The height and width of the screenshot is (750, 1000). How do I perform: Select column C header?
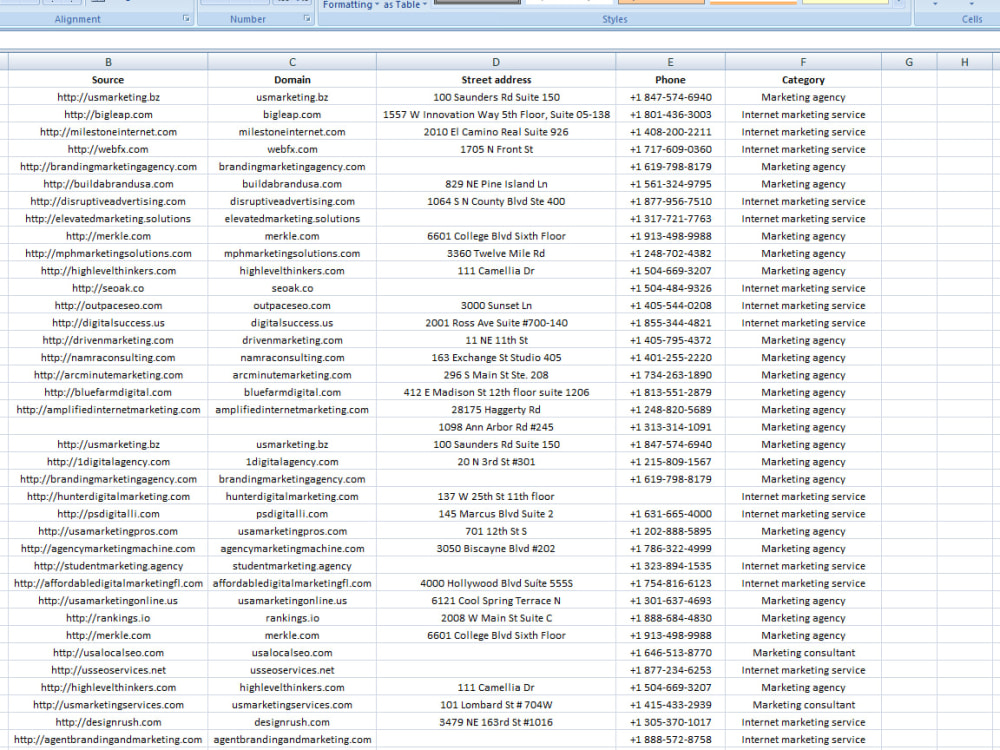292,62
